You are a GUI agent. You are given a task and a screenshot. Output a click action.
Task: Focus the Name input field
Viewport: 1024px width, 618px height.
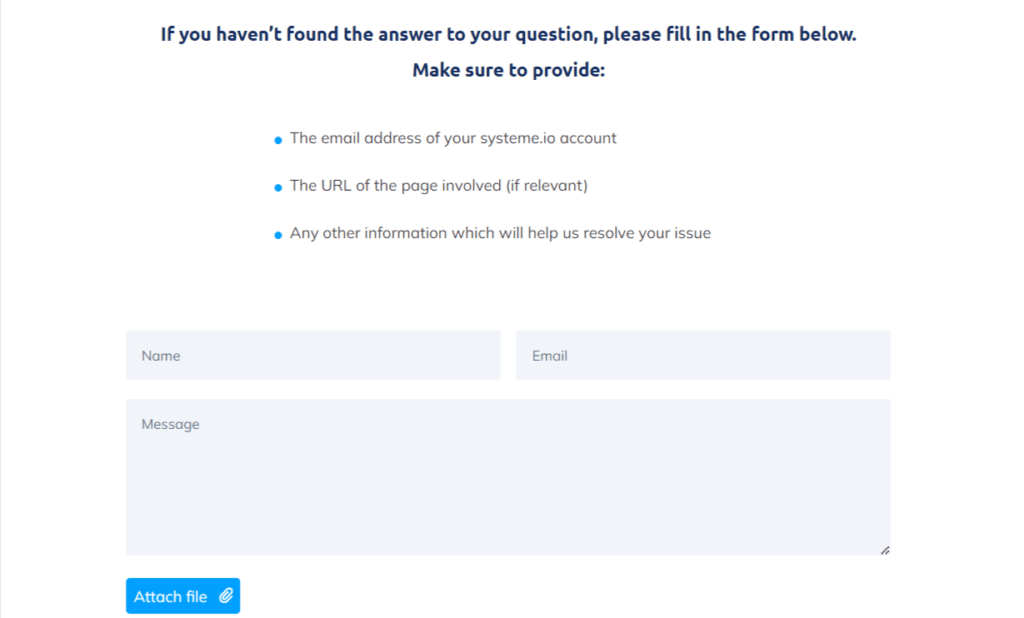tap(313, 355)
